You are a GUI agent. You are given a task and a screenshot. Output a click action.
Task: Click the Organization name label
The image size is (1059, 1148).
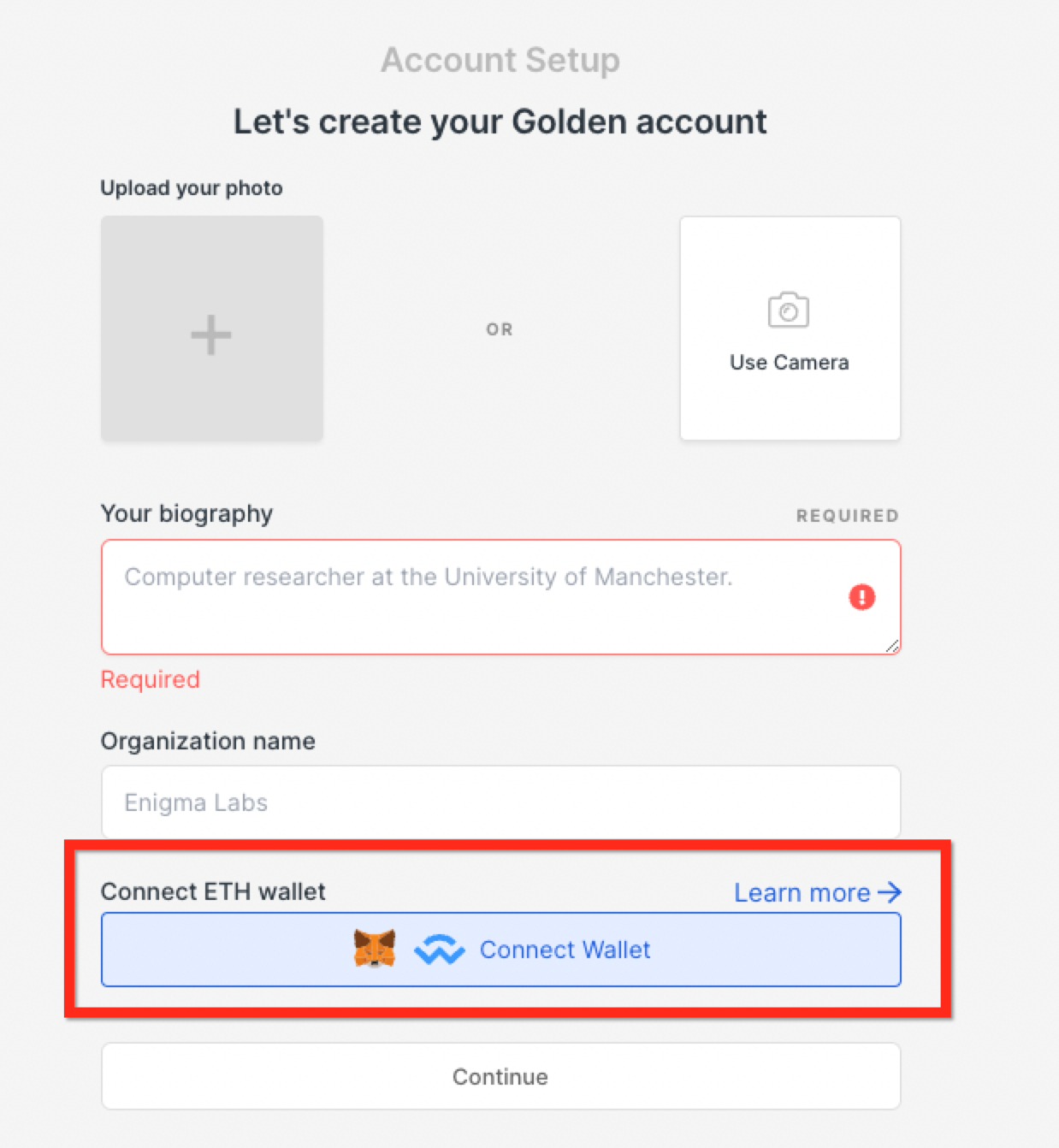pyautogui.click(x=208, y=741)
